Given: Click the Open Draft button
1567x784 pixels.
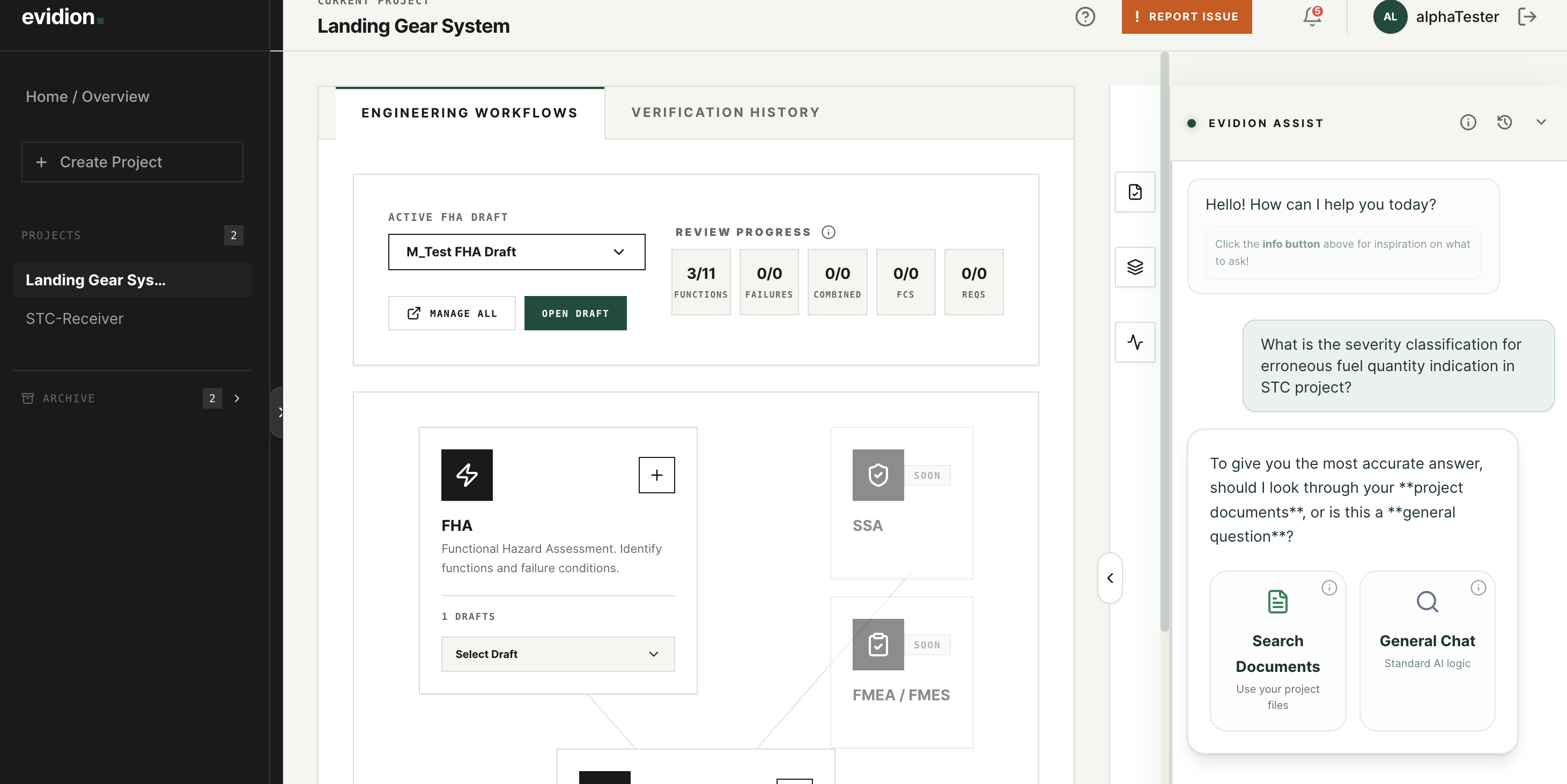Looking at the screenshot, I should pyautogui.click(x=575, y=313).
